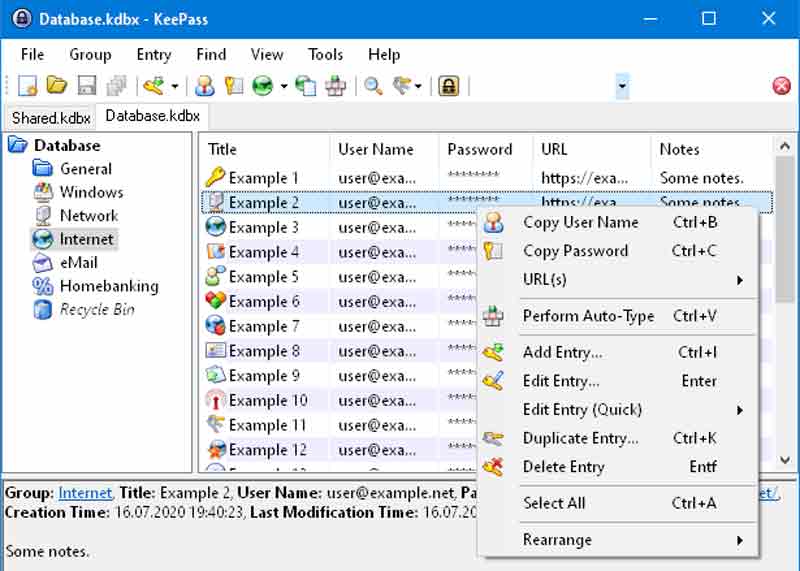Sort by the URL column header
This screenshot has width=800, height=571.
click(x=592, y=149)
